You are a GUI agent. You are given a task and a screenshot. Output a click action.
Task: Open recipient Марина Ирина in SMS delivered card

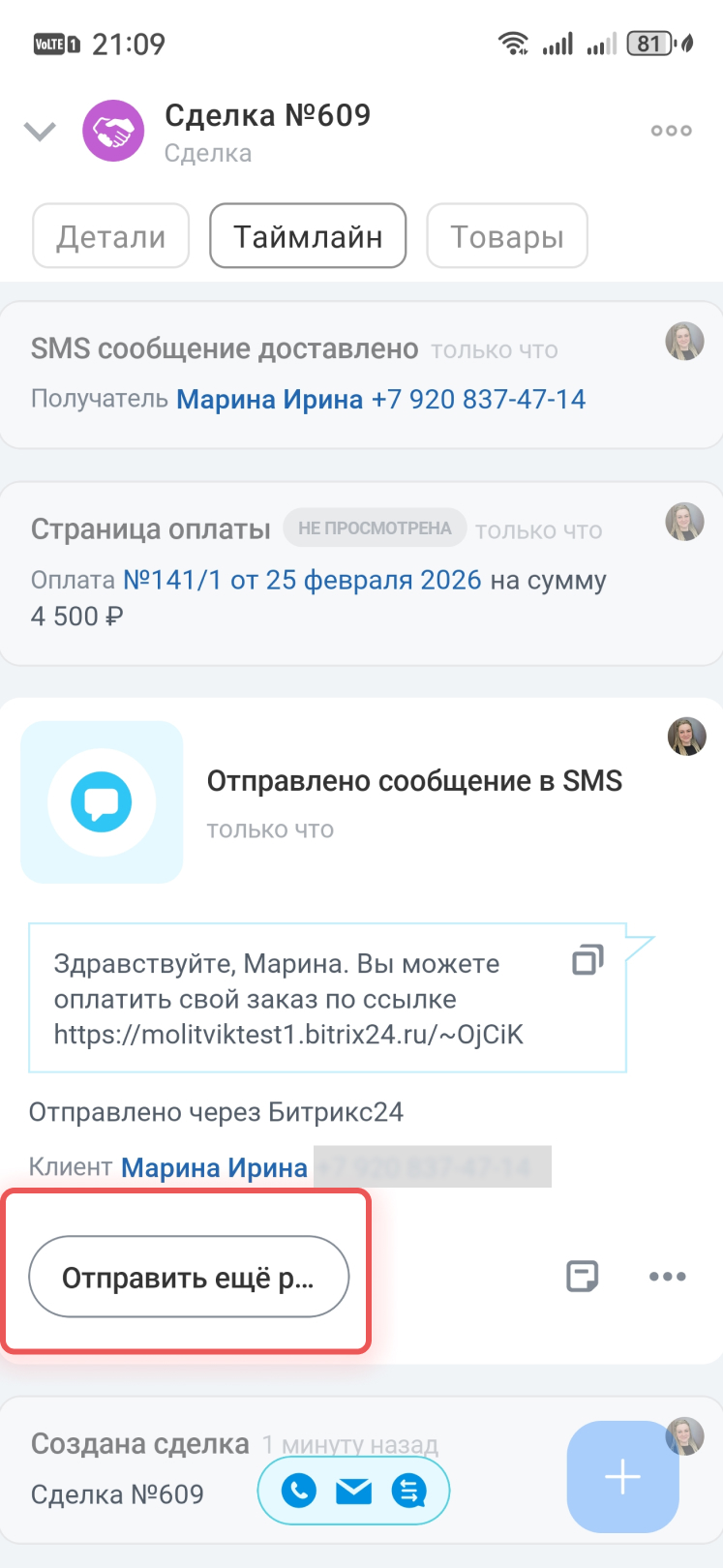click(x=269, y=399)
